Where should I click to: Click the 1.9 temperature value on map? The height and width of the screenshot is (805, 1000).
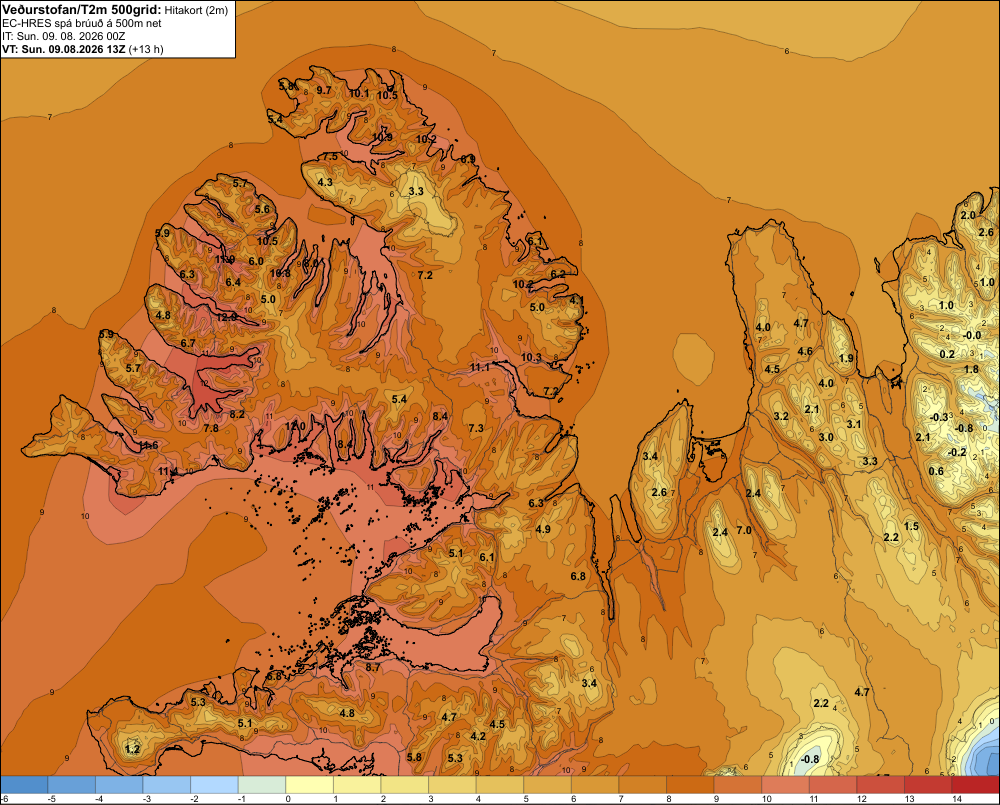point(846,358)
